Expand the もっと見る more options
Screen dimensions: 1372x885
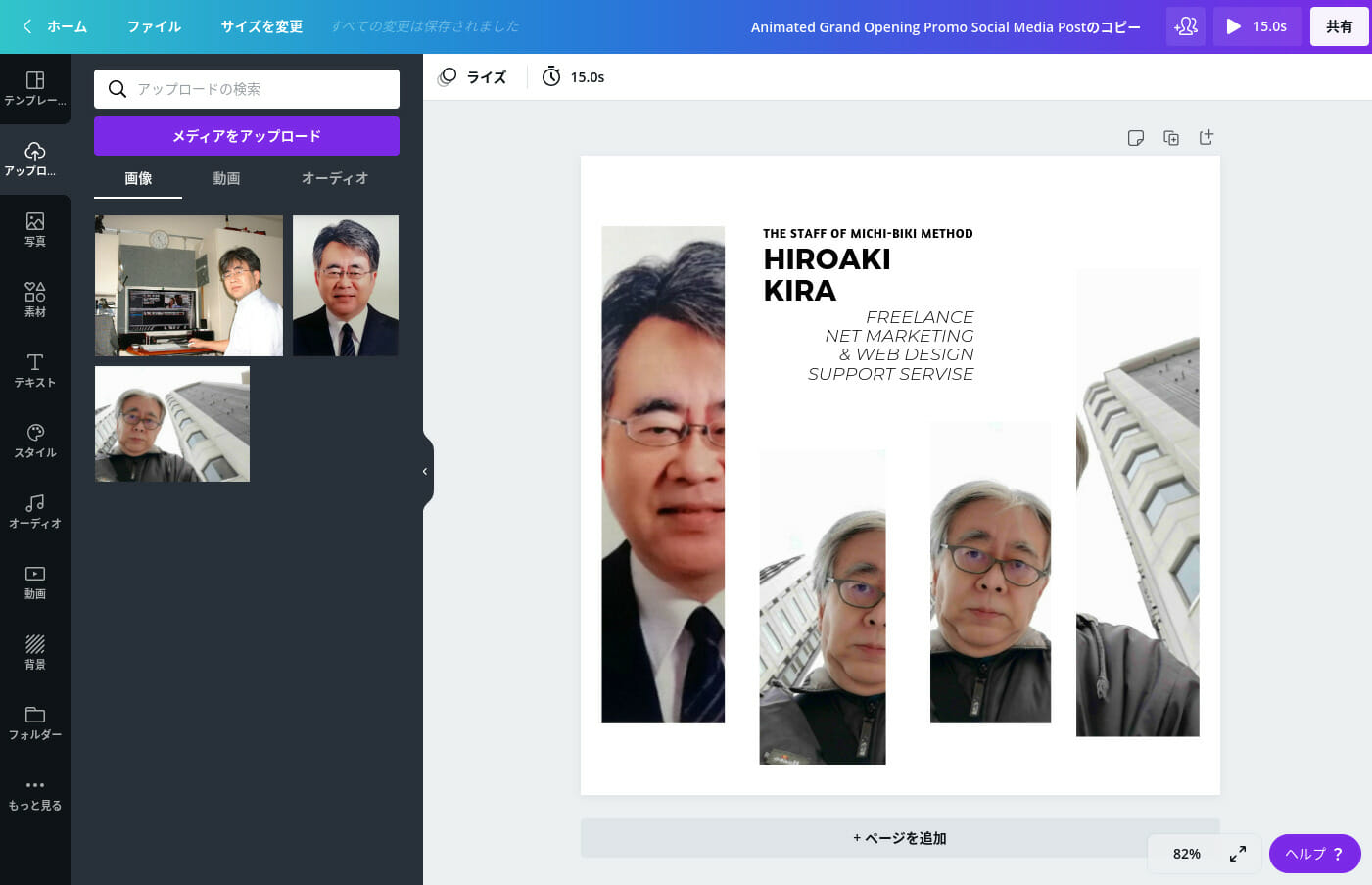tap(35, 793)
